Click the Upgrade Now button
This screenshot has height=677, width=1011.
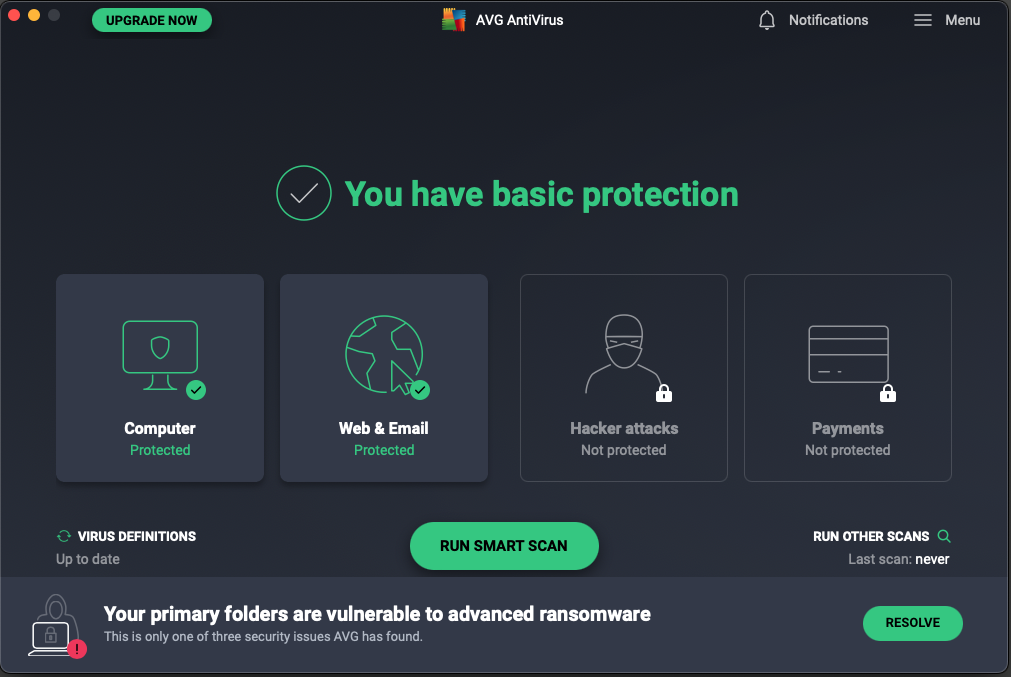tap(152, 20)
